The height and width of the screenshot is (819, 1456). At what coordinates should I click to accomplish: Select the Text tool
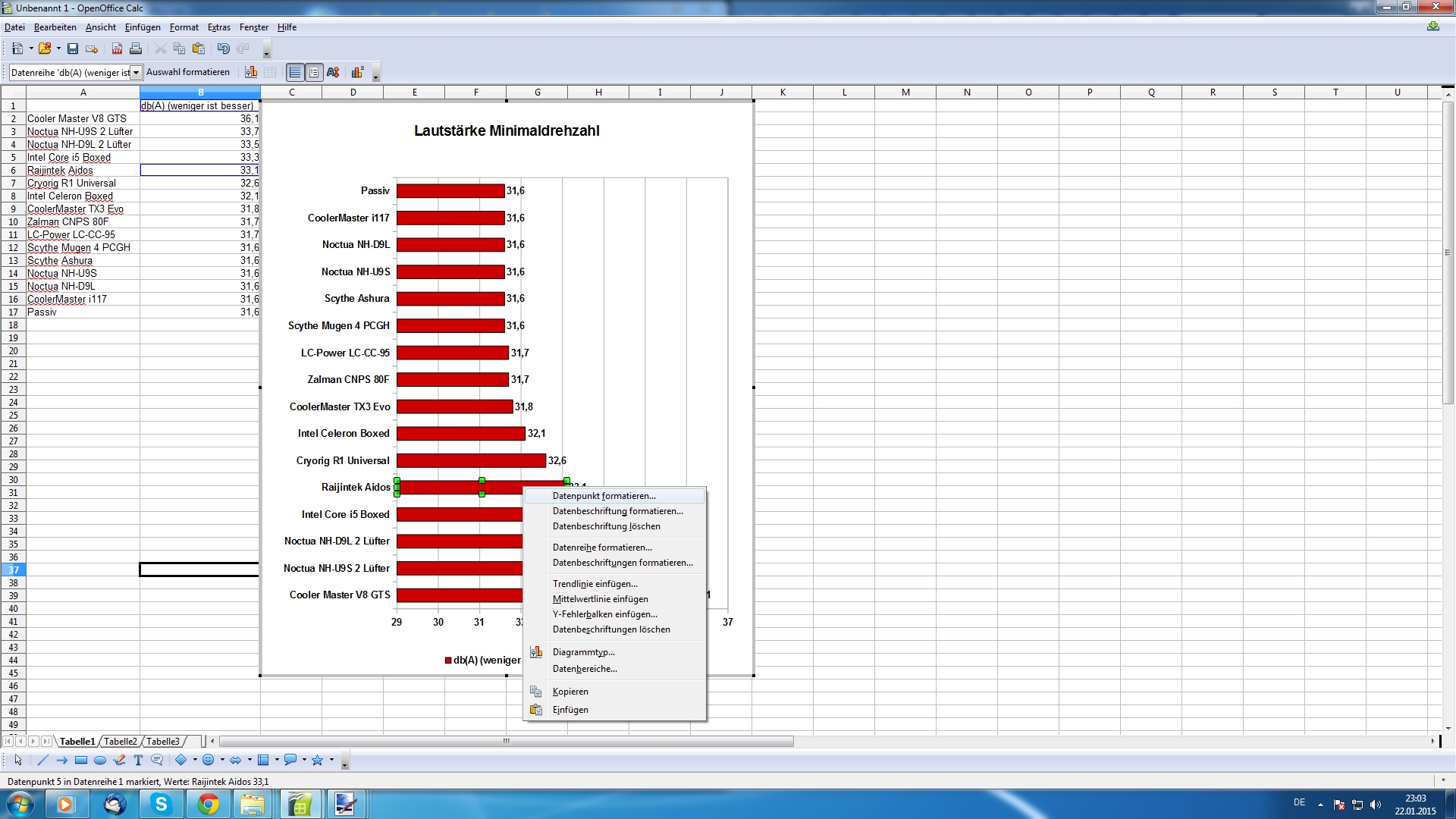[x=138, y=760]
